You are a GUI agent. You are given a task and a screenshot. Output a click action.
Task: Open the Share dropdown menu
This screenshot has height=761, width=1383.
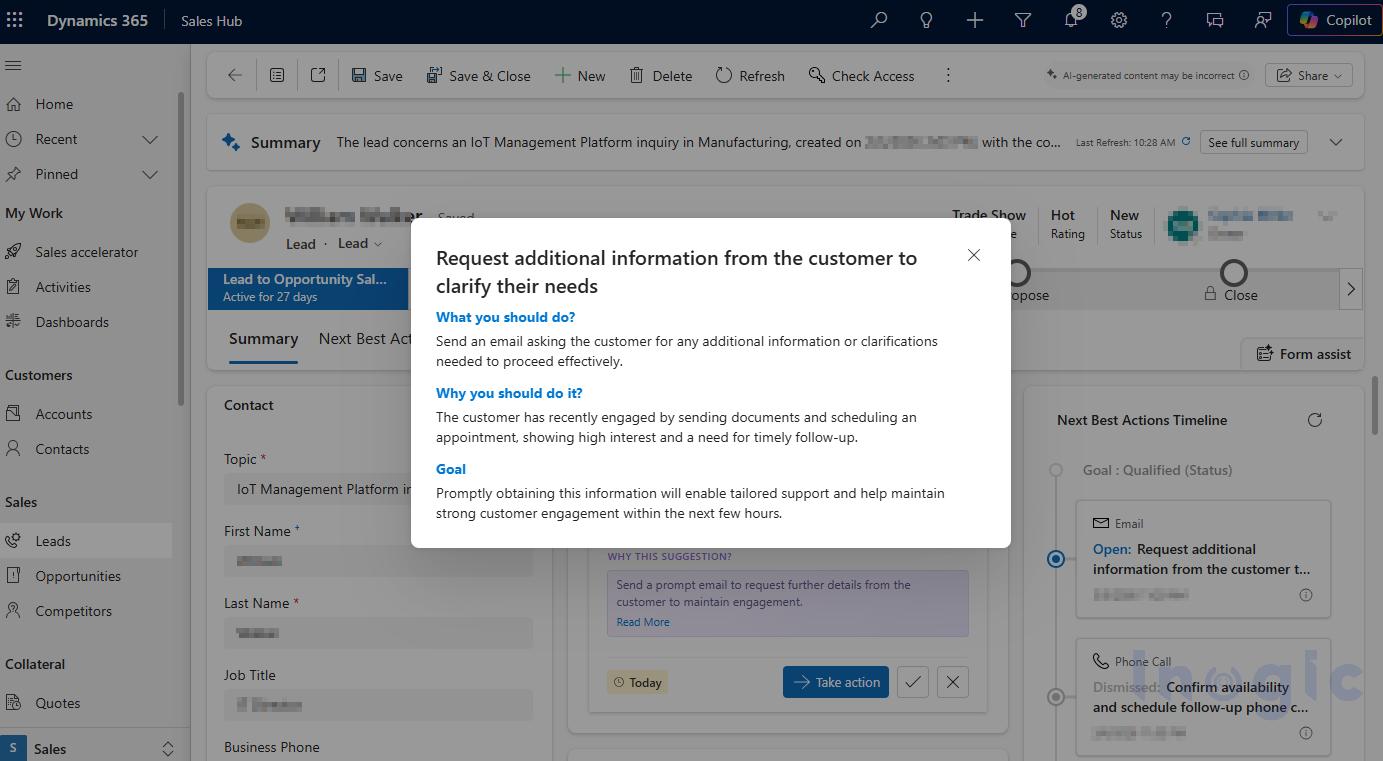(x=1307, y=74)
